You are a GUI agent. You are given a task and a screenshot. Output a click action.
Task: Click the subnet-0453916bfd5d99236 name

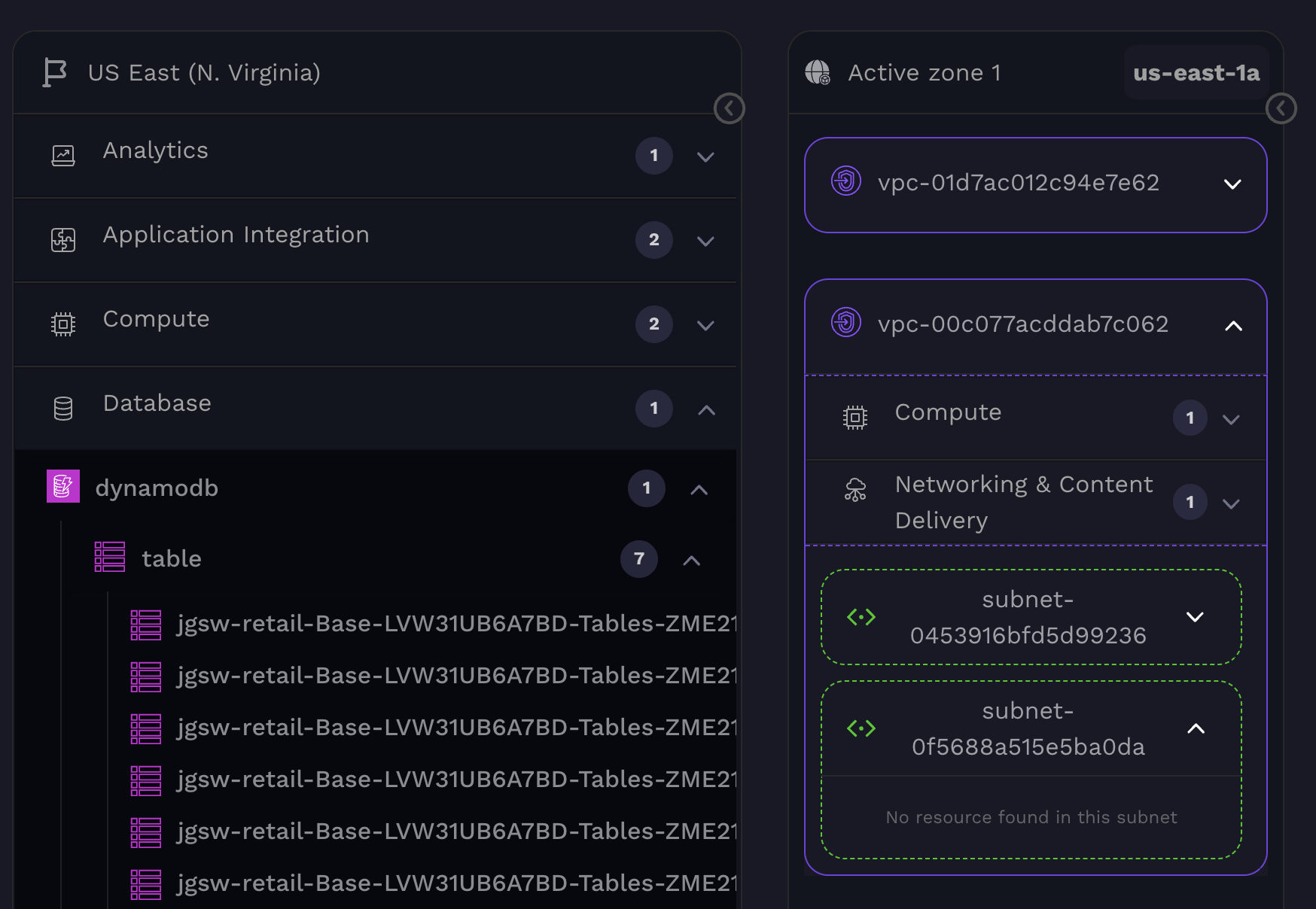(x=1028, y=617)
